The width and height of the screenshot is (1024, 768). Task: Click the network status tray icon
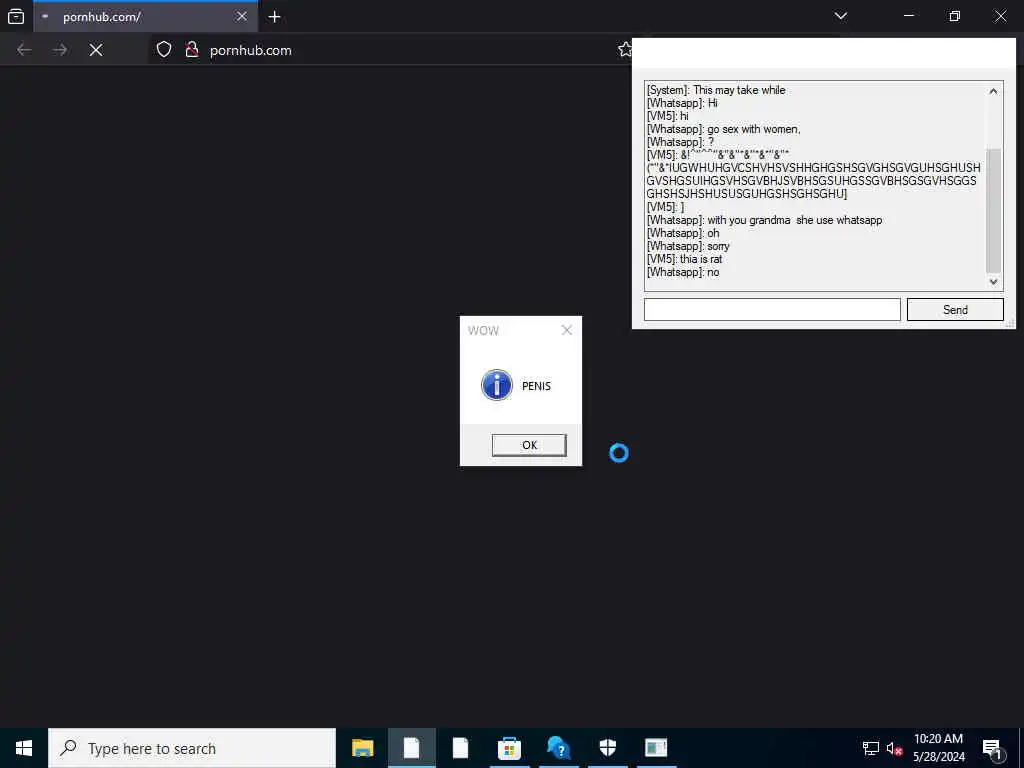pos(871,748)
